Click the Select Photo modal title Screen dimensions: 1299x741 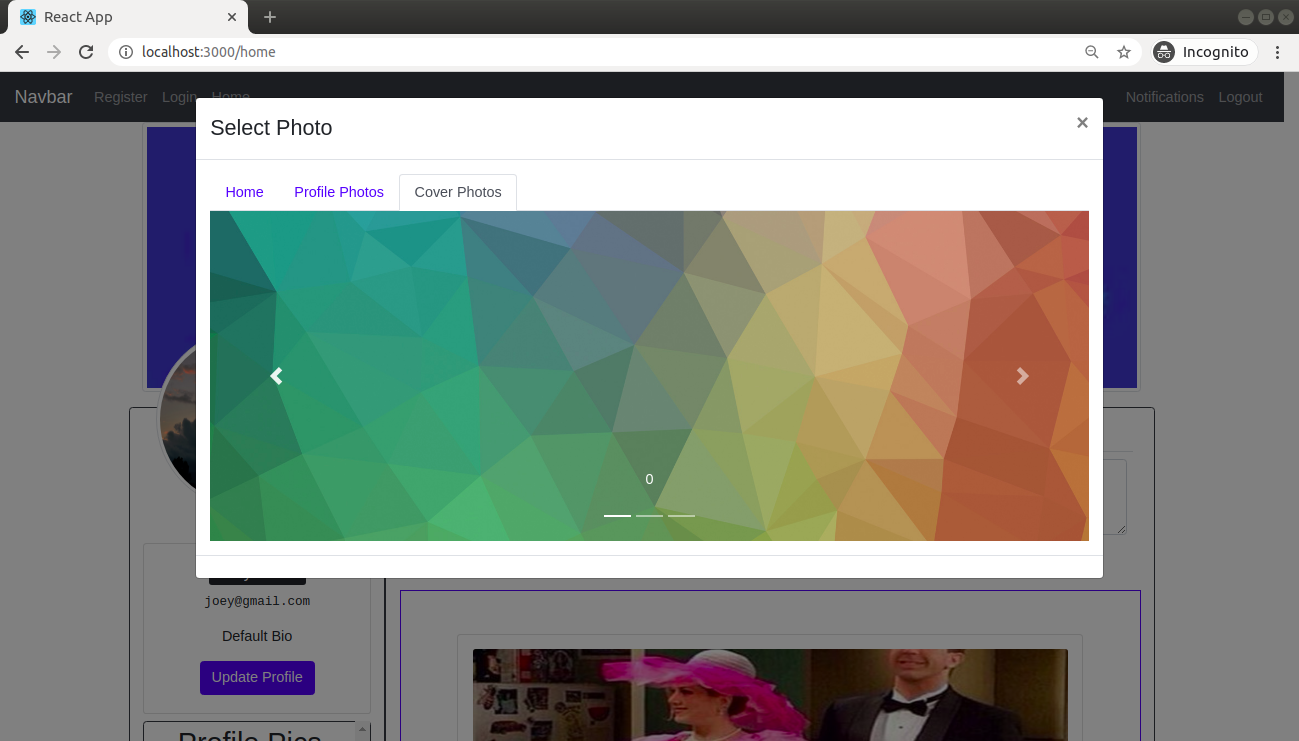click(x=271, y=127)
